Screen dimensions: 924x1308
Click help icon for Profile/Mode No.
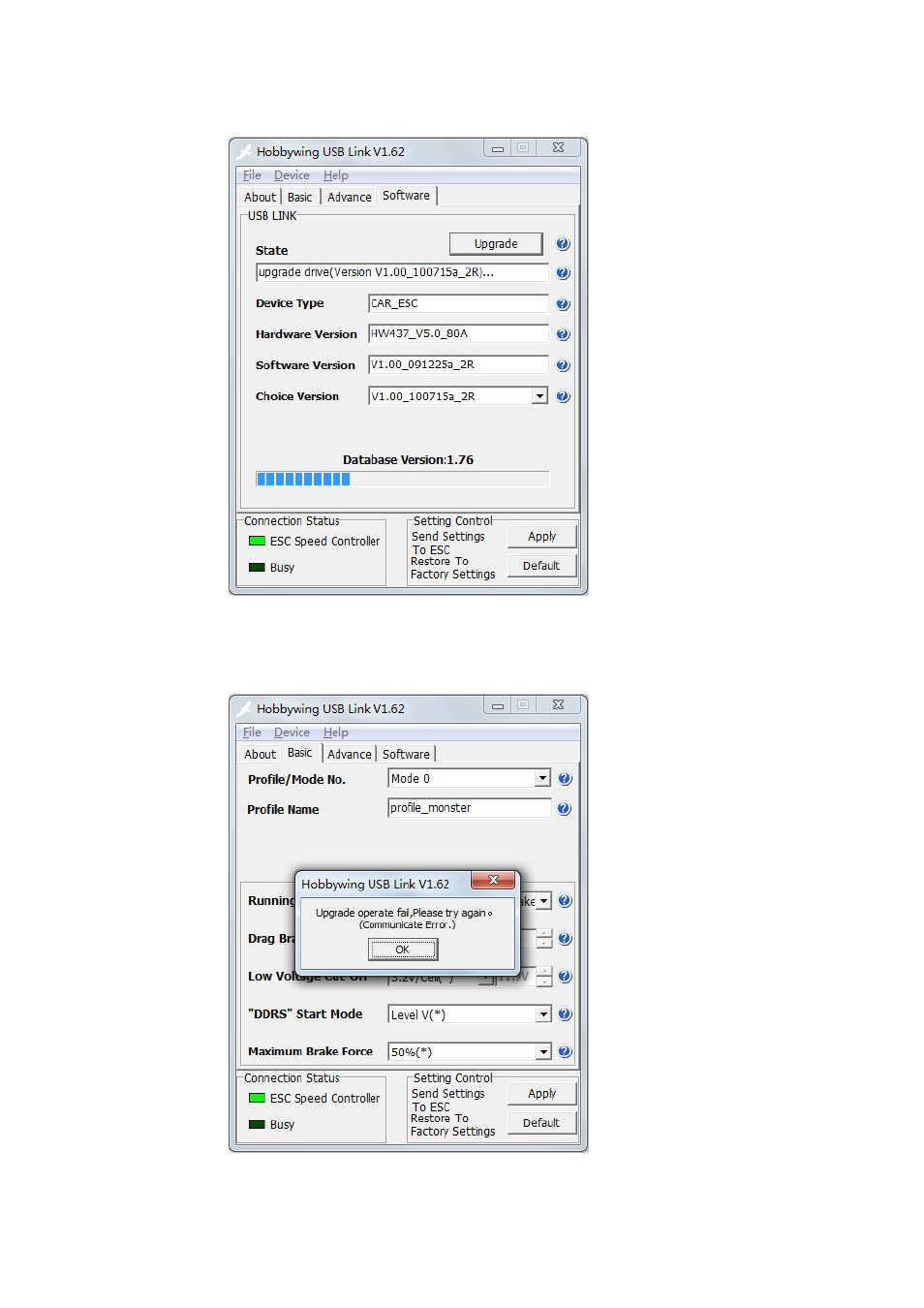(565, 779)
